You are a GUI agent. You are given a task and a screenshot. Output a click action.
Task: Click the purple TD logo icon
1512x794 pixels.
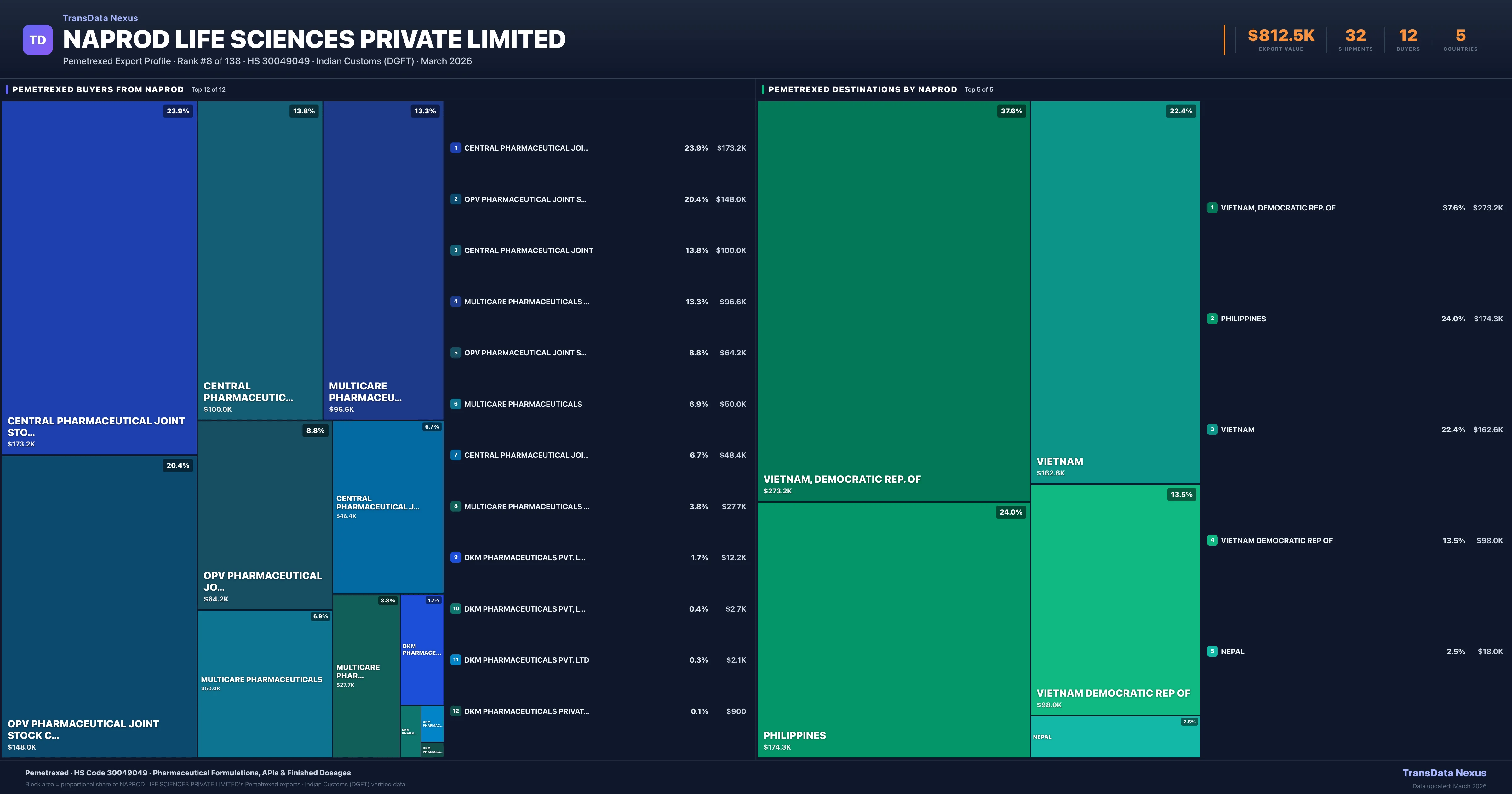(37, 40)
